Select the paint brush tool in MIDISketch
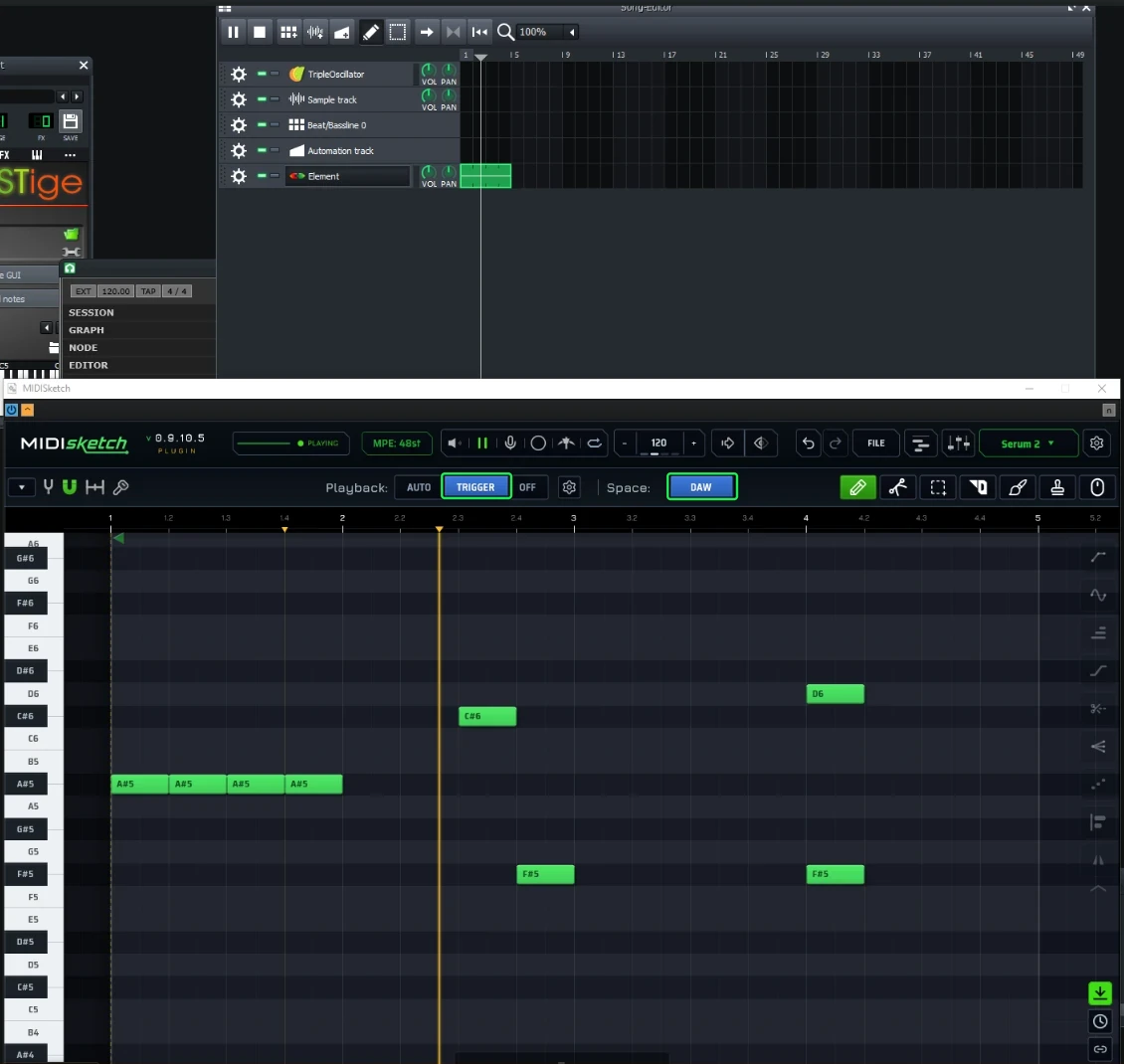 pyautogui.click(x=1018, y=487)
